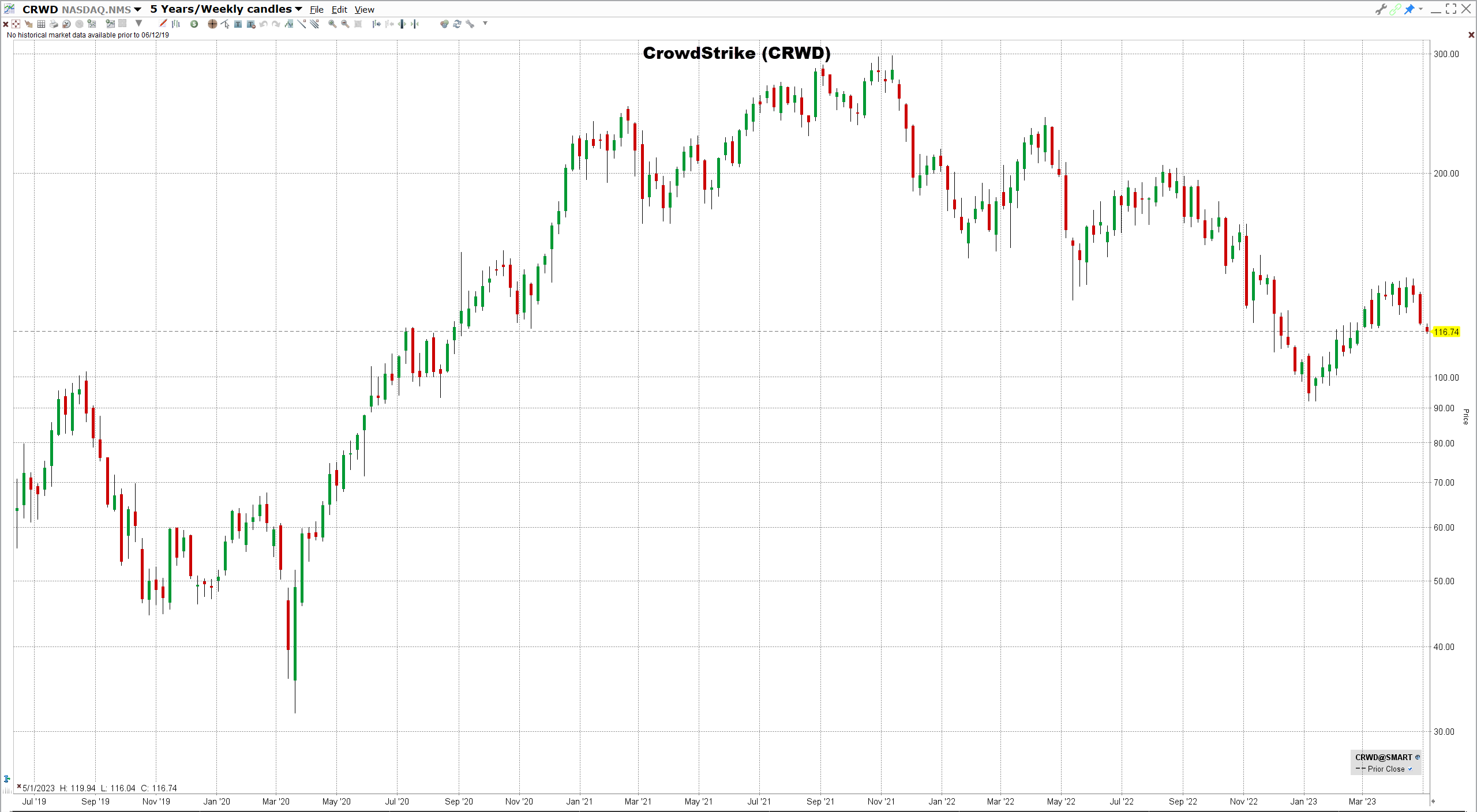This screenshot has height=812, width=1477.
Task: Click the refresh arrows toolbar icon
Action: pos(457,24)
